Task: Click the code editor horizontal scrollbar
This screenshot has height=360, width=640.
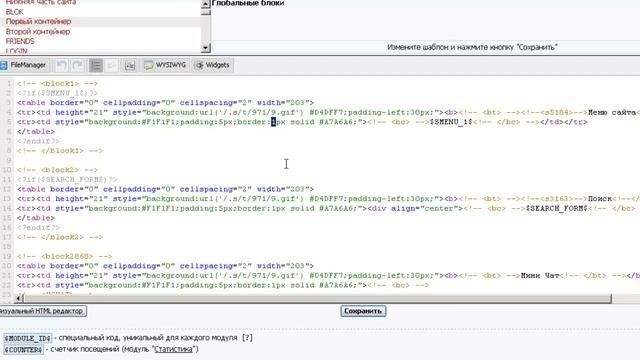Action: 317,299
